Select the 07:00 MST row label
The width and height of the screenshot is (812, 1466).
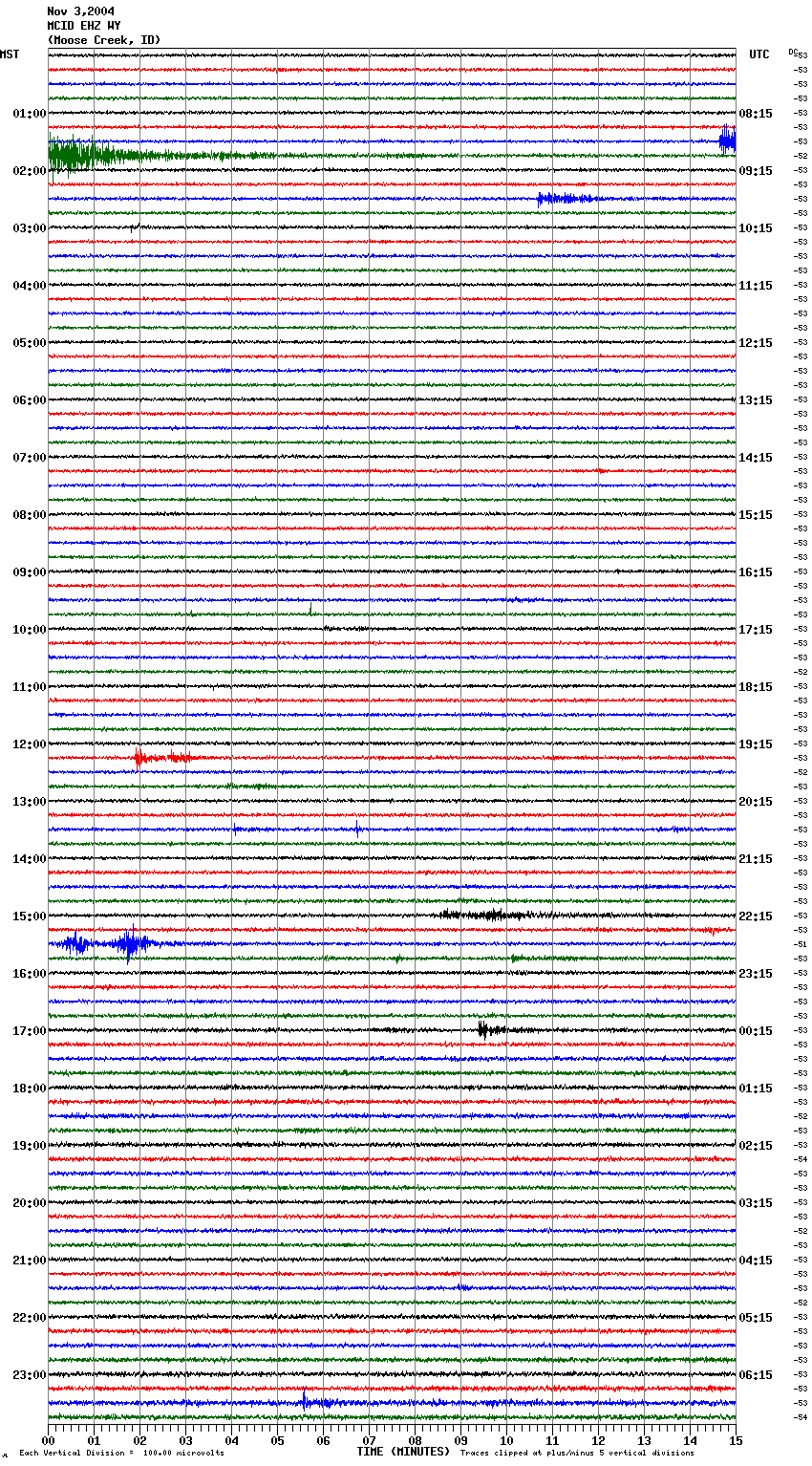[30, 458]
